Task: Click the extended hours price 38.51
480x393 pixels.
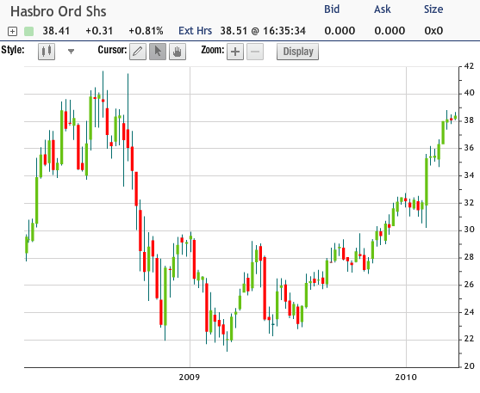Action: pyautogui.click(x=234, y=31)
